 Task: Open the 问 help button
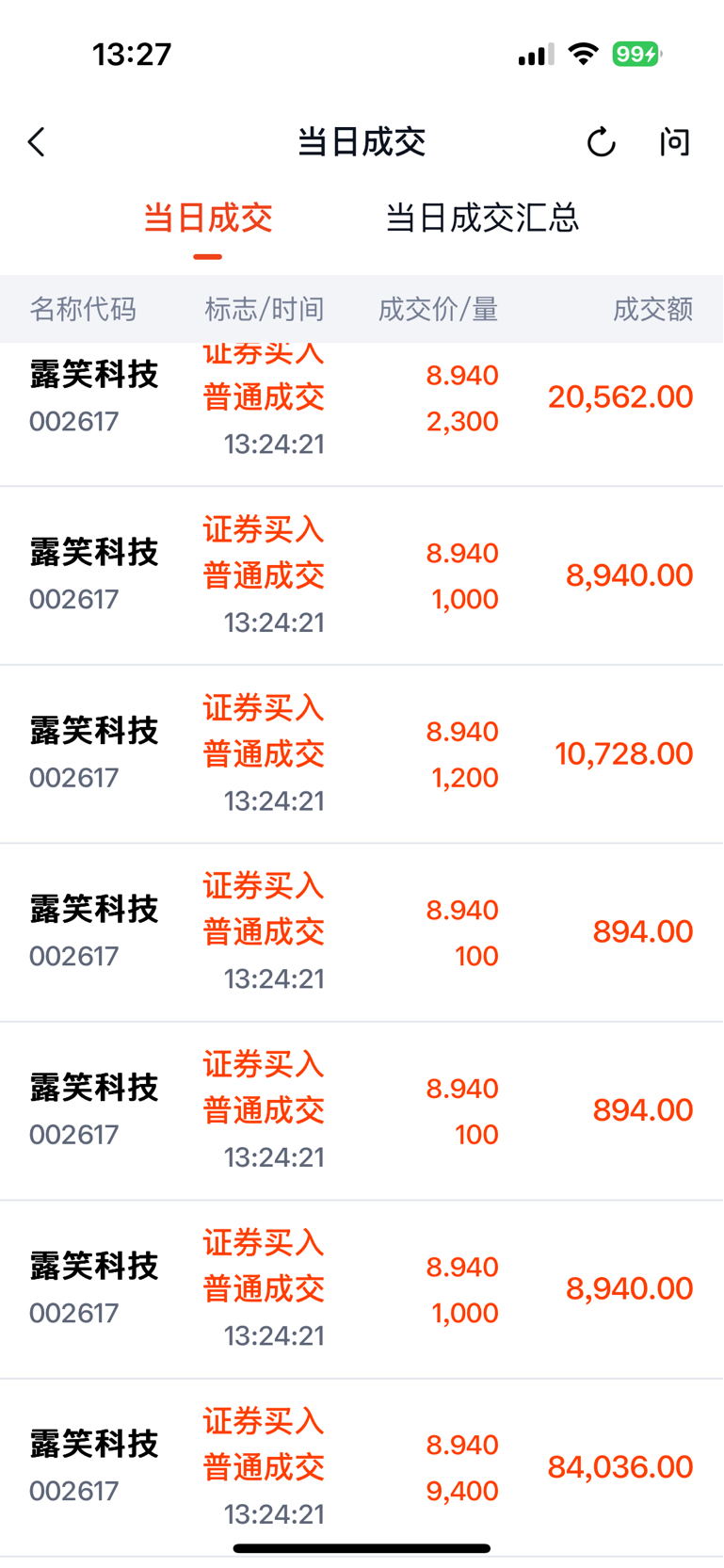pos(674,142)
